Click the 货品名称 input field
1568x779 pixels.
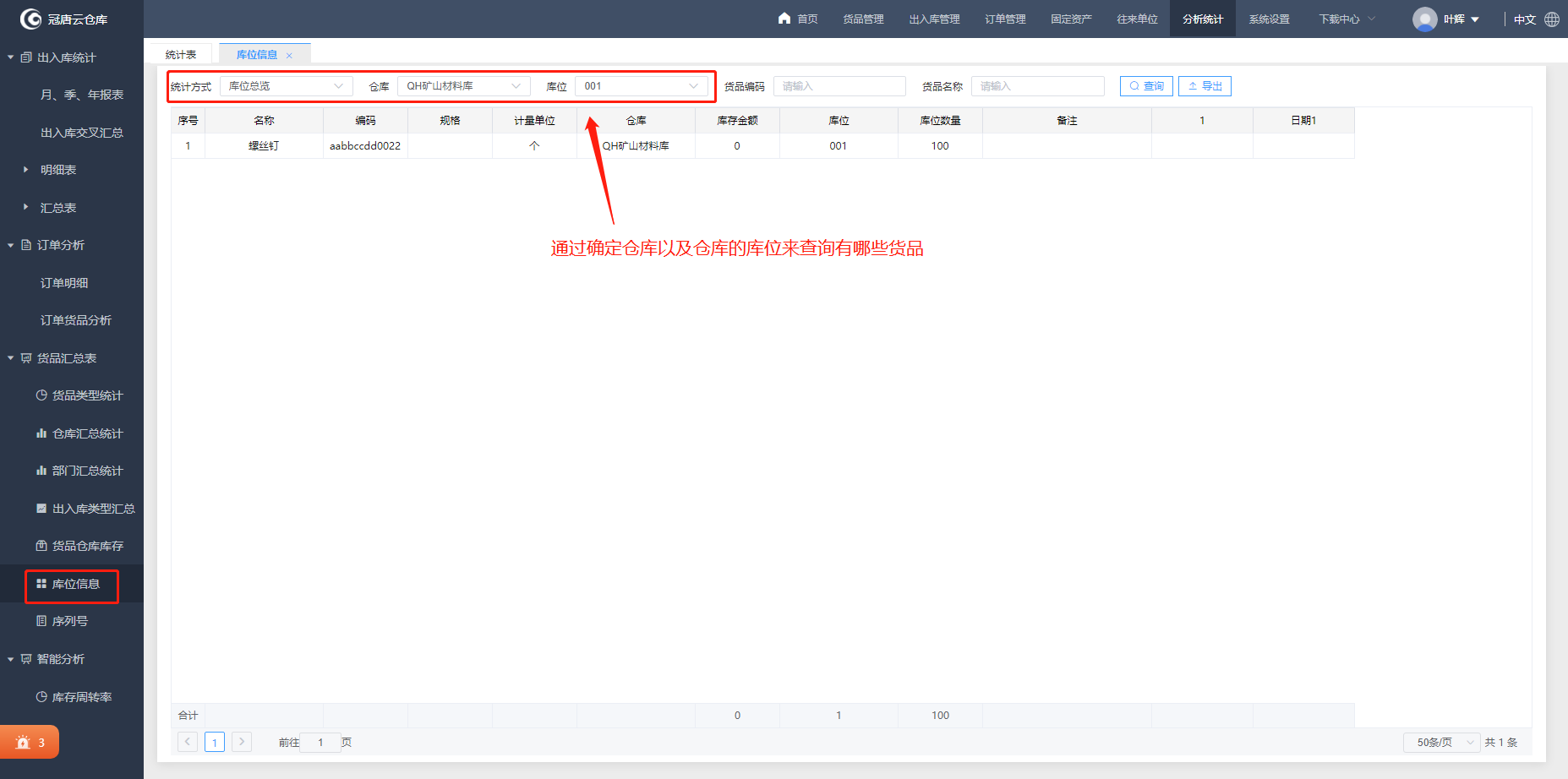coord(1038,86)
